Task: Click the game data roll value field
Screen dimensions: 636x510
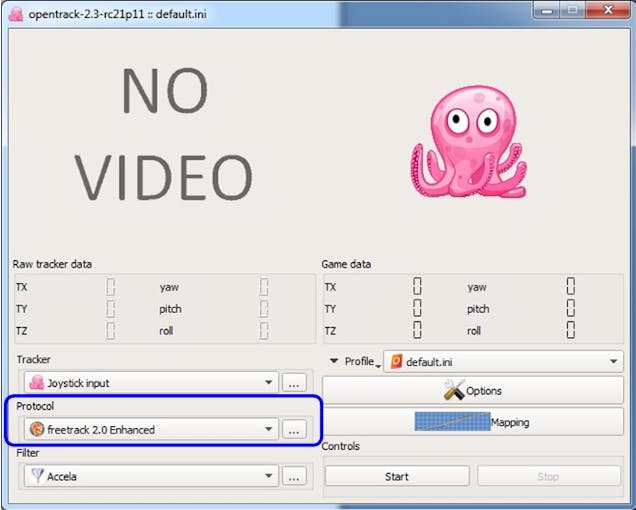Action: pyautogui.click(x=571, y=330)
